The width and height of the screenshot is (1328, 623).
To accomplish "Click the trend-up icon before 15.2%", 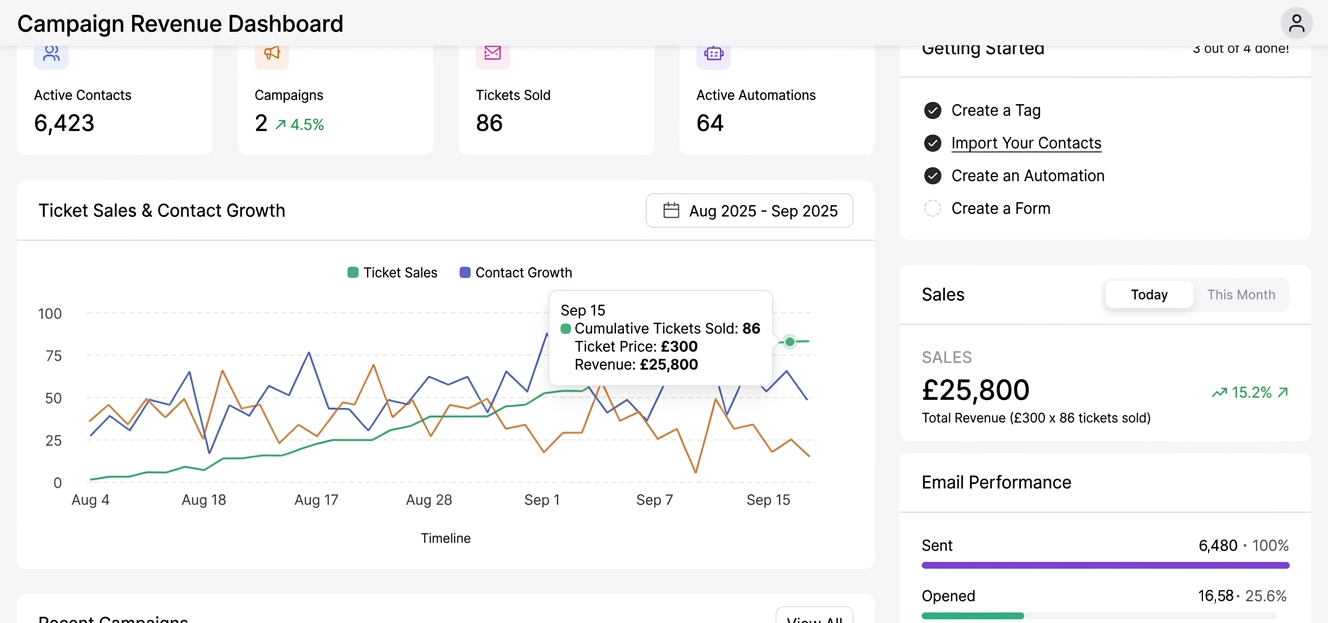I will 1219,393.
